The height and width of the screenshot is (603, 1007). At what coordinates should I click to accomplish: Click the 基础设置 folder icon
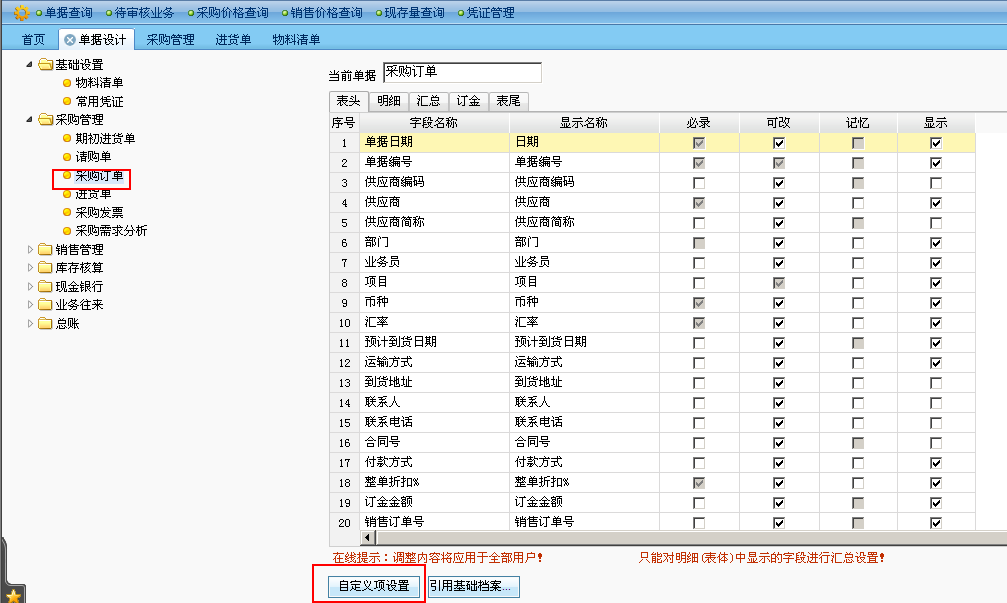(x=45, y=64)
